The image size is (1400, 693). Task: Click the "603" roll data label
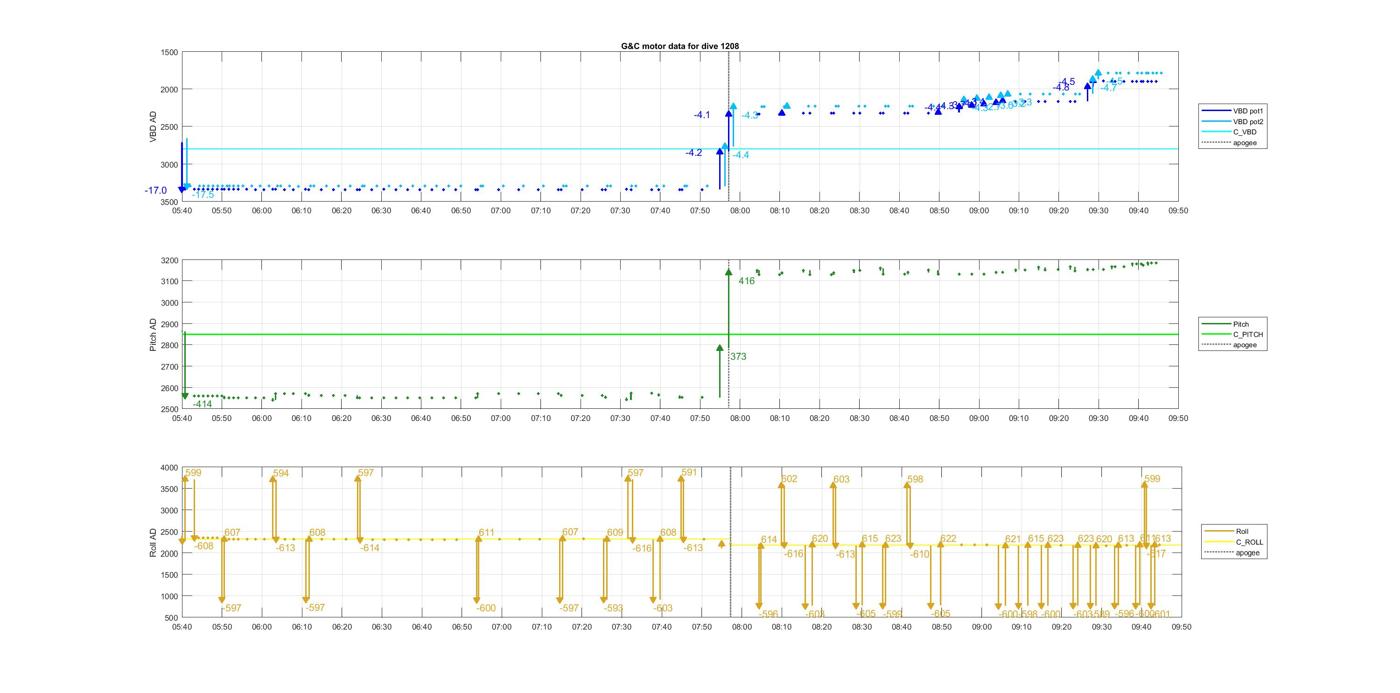[841, 480]
